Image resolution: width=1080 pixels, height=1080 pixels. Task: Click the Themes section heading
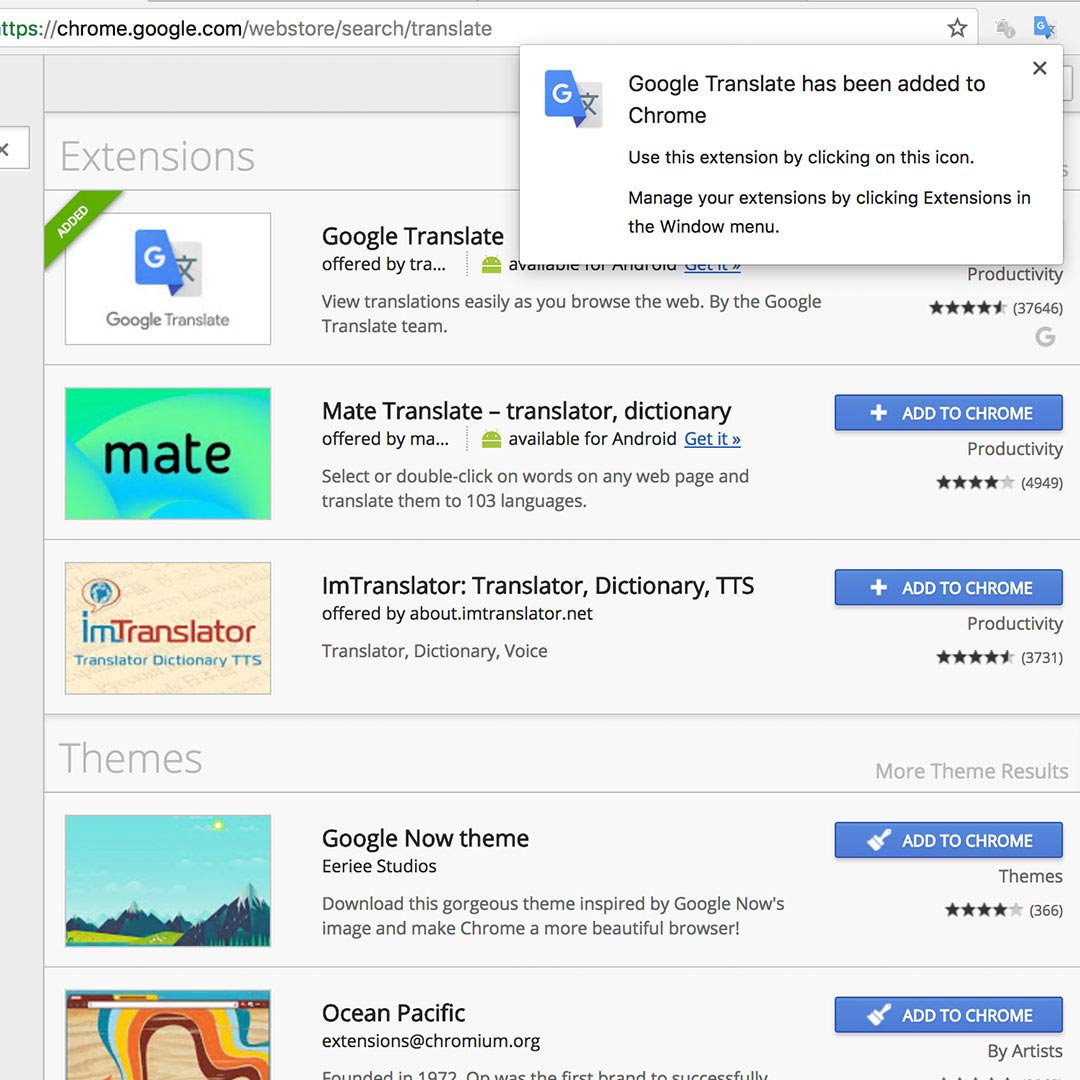(x=131, y=758)
